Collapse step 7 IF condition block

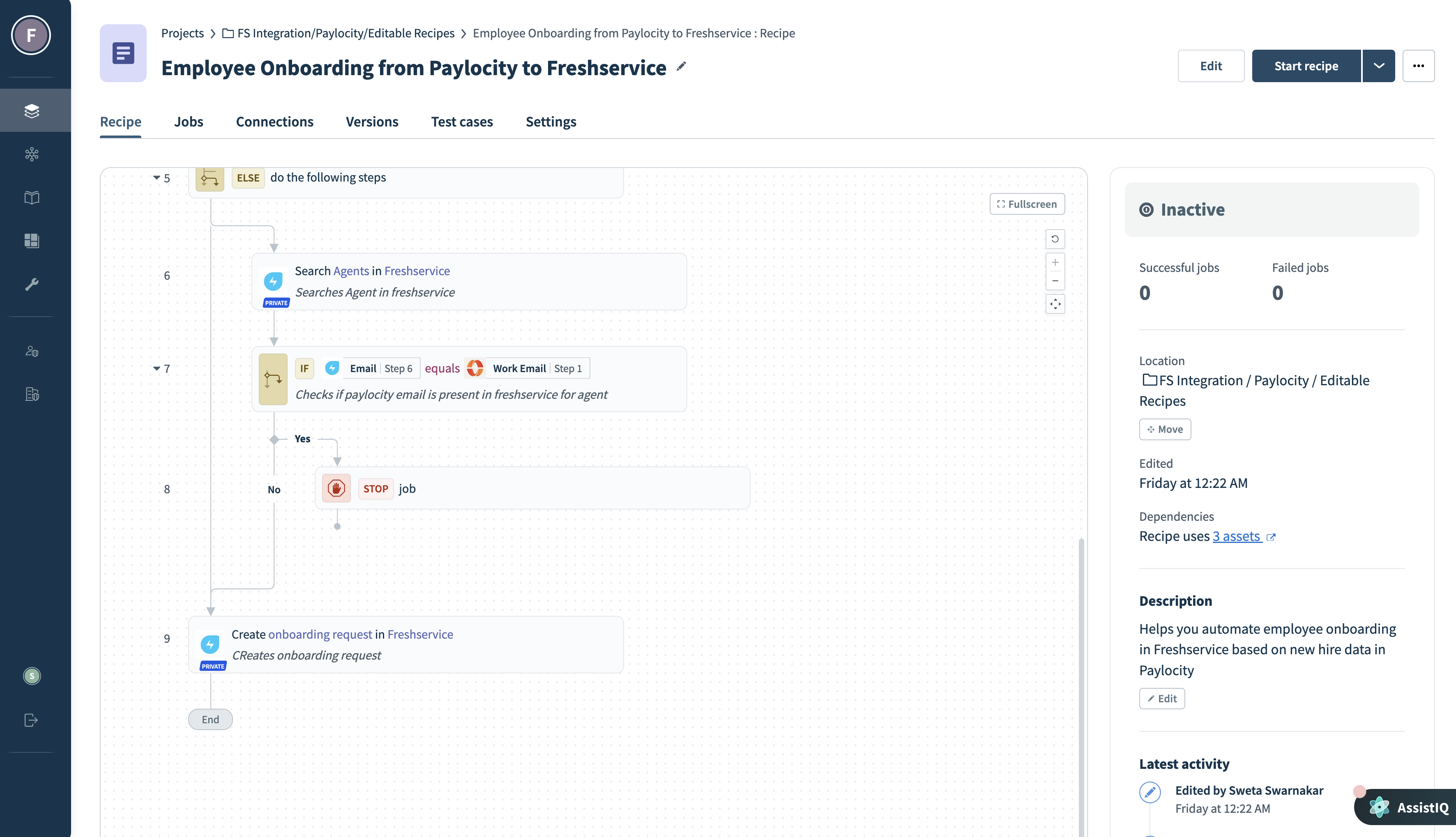(x=157, y=368)
